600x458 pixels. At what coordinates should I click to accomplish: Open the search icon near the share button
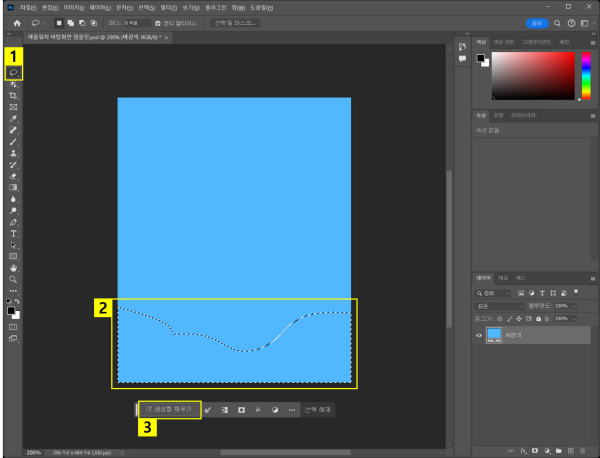558,22
